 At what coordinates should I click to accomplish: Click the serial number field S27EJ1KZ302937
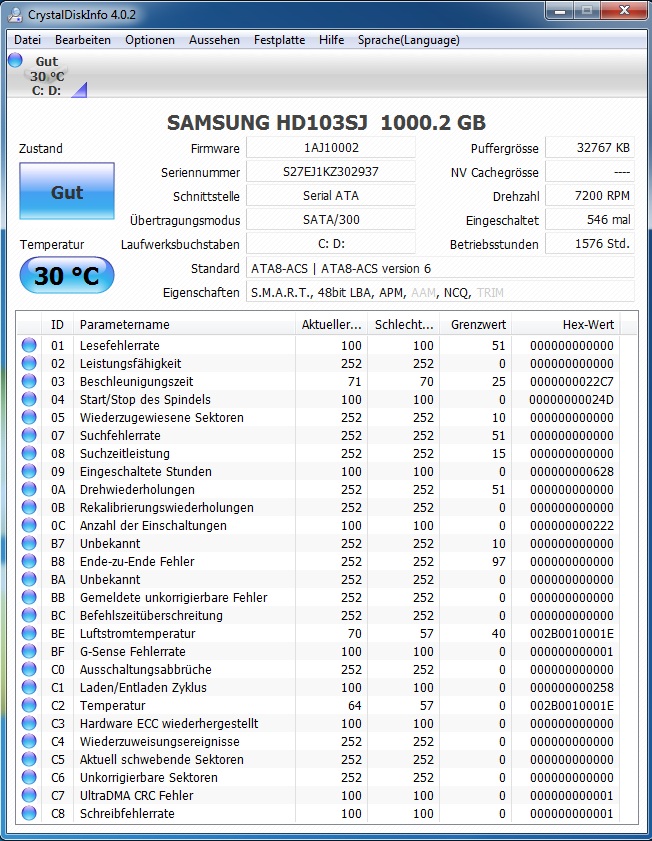(x=331, y=172)
